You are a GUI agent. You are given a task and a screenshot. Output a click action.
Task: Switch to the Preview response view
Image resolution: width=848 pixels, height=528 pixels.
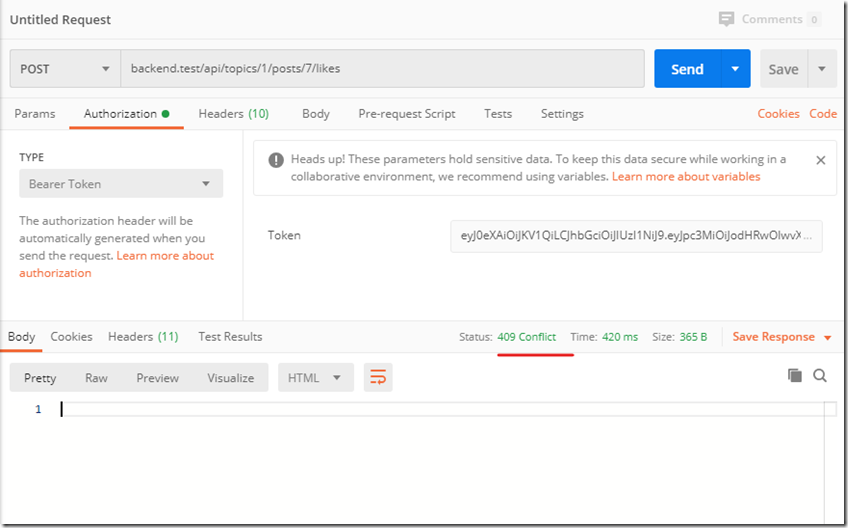[x=157, y=378]
